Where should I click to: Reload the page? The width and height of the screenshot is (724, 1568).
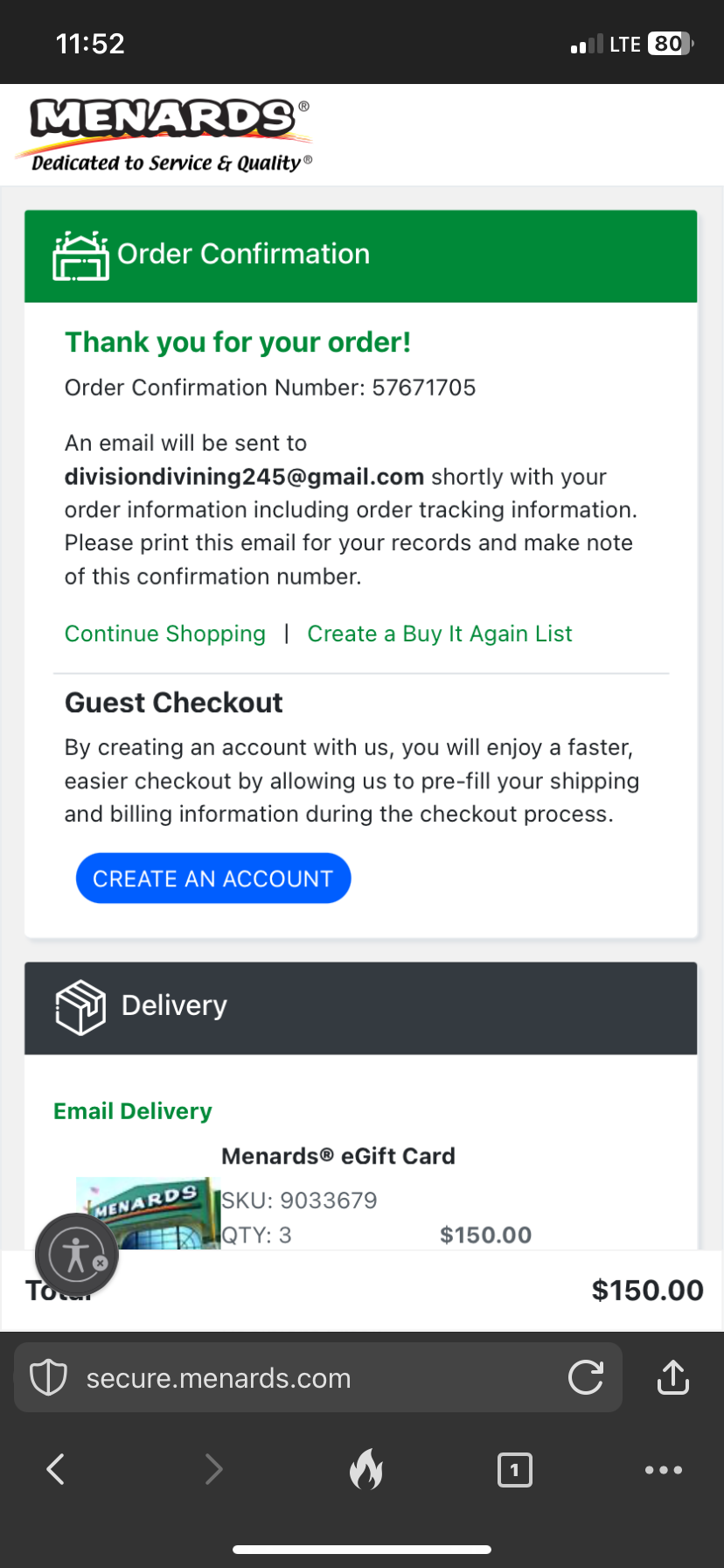[x=585, y=1377]
